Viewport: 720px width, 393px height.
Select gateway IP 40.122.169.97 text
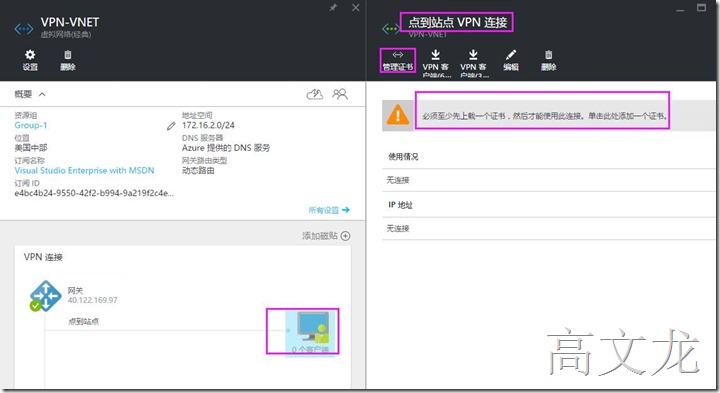pos(92,300)
